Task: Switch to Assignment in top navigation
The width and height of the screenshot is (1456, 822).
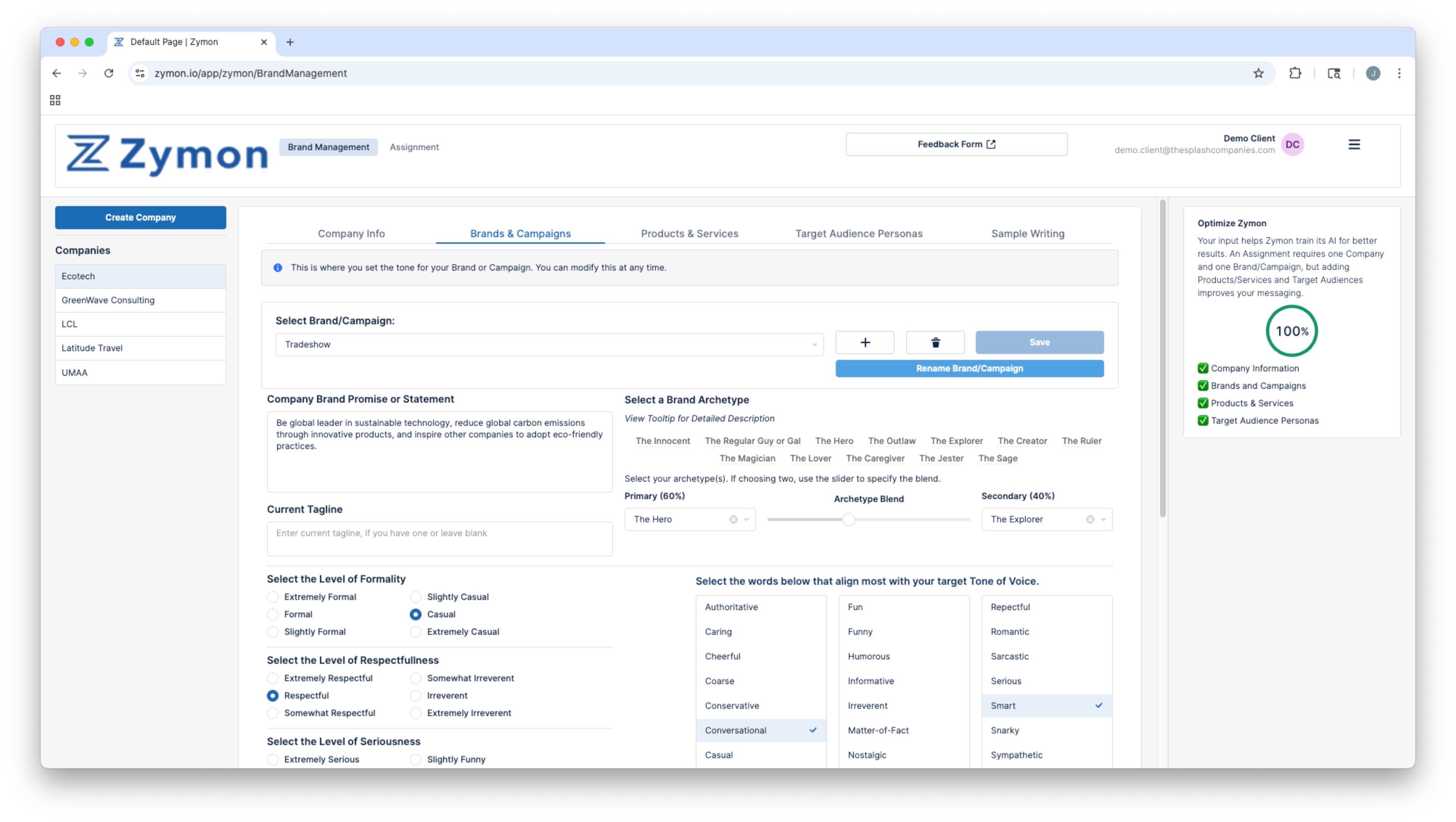Action: pos(414,147)
